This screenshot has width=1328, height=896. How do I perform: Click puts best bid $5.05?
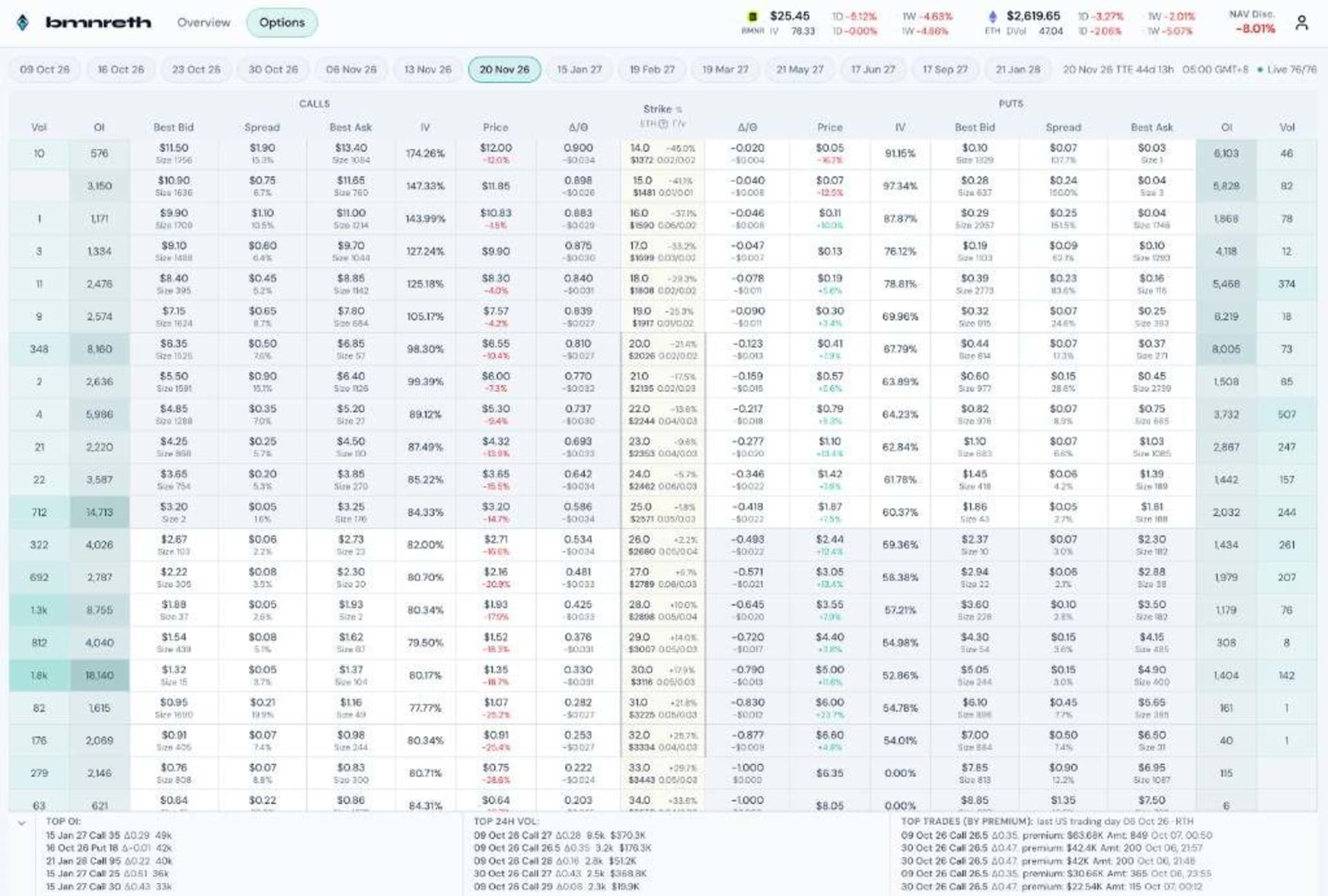pyautogui.click(x=975, y=670)
